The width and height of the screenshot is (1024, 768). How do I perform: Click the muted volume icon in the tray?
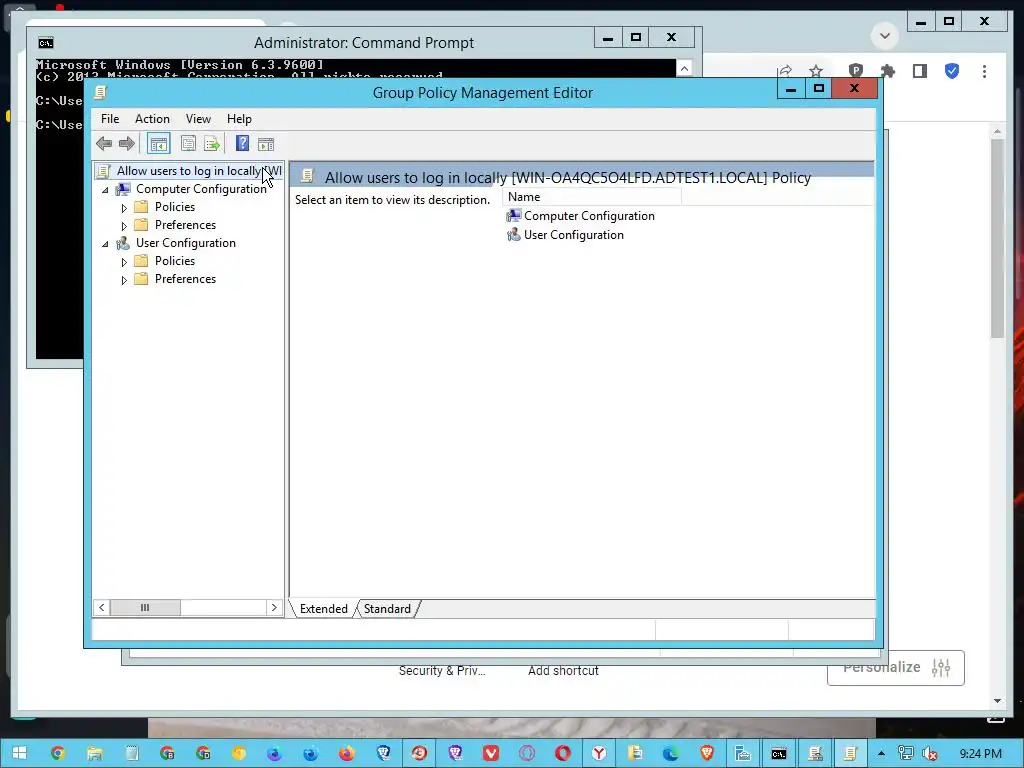pyautogui.click(x=929, y=754)
